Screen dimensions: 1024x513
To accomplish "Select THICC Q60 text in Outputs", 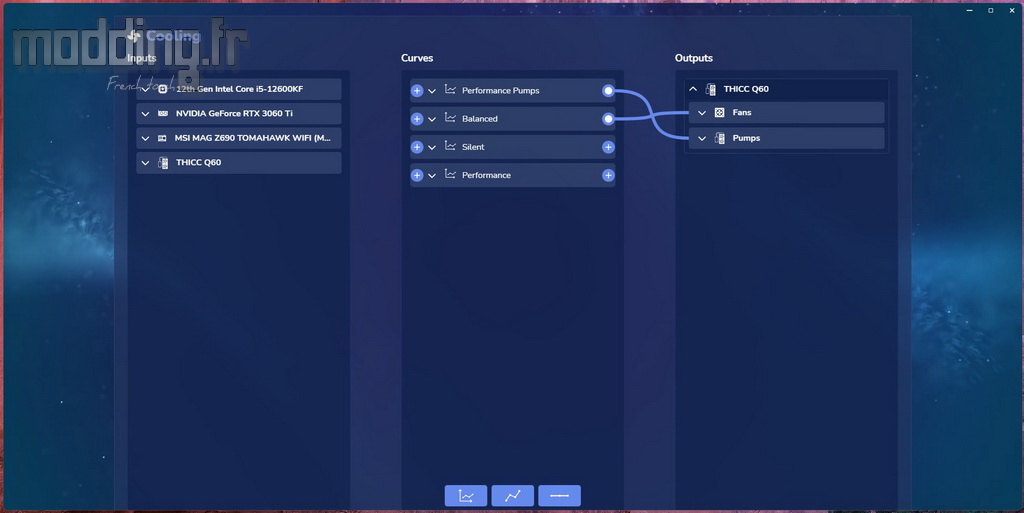I will pos(746,89).
